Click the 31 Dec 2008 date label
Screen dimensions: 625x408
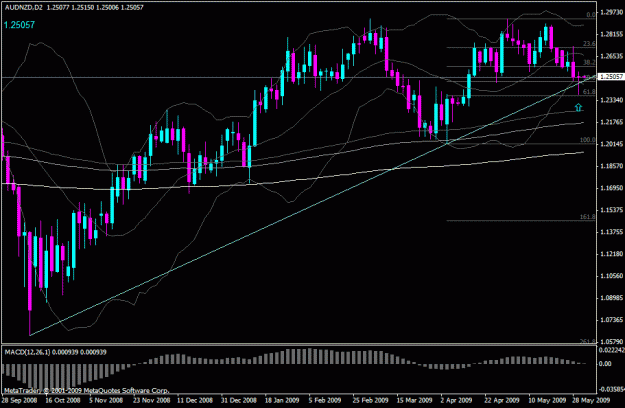tap(239, 400)
